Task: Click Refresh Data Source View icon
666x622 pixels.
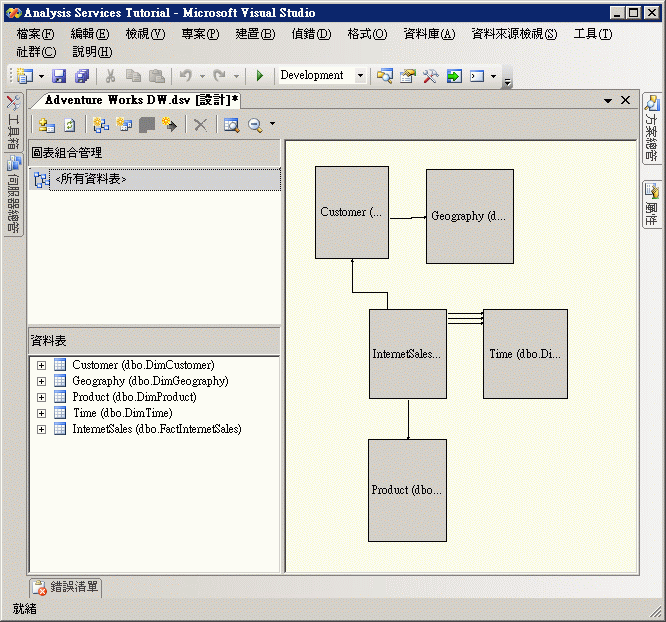Action: [70, 125]
